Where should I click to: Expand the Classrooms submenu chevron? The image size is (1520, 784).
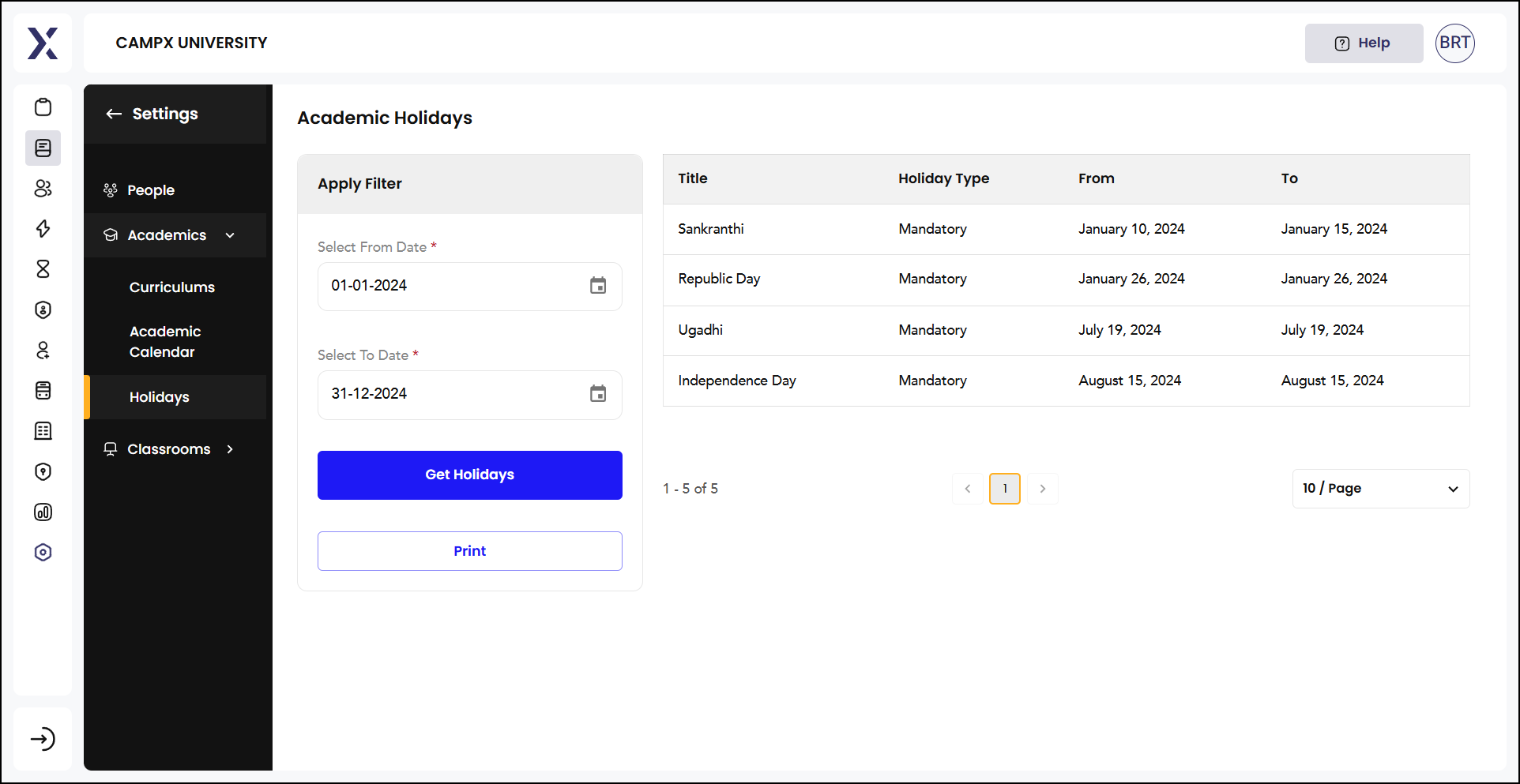click(x=230, y=449)
